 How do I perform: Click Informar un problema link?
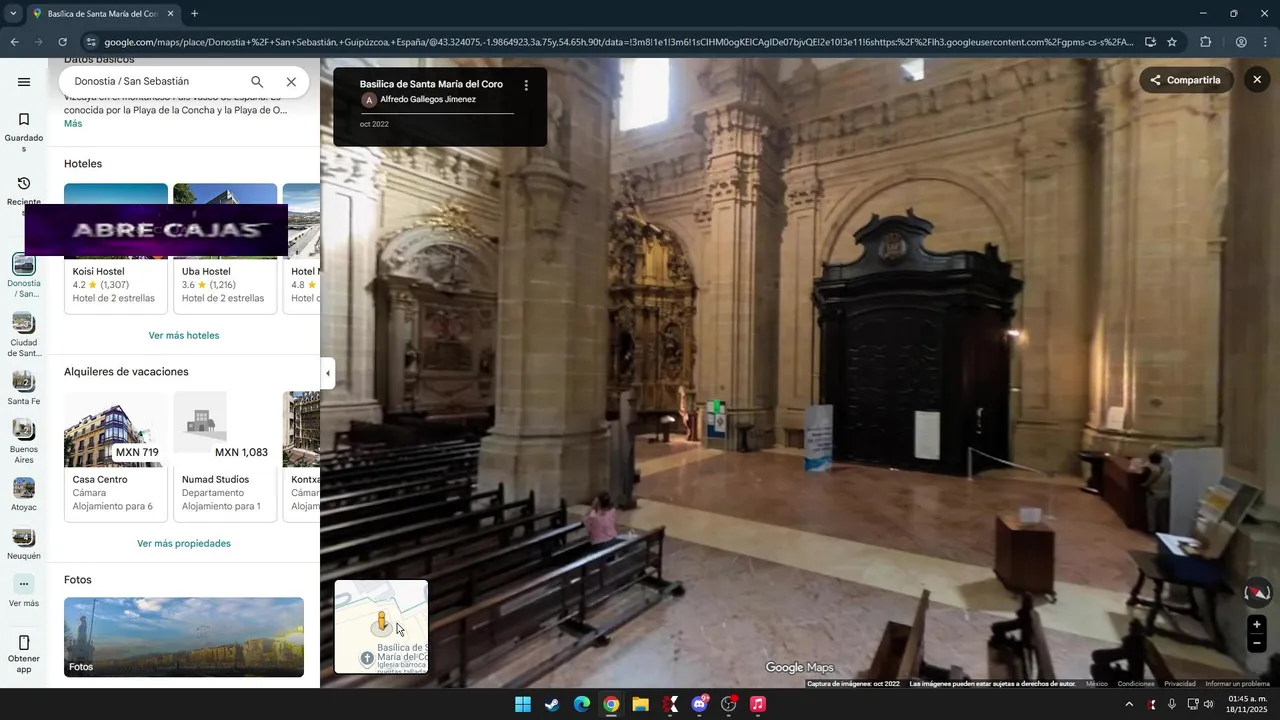[x=1237, y=684]
